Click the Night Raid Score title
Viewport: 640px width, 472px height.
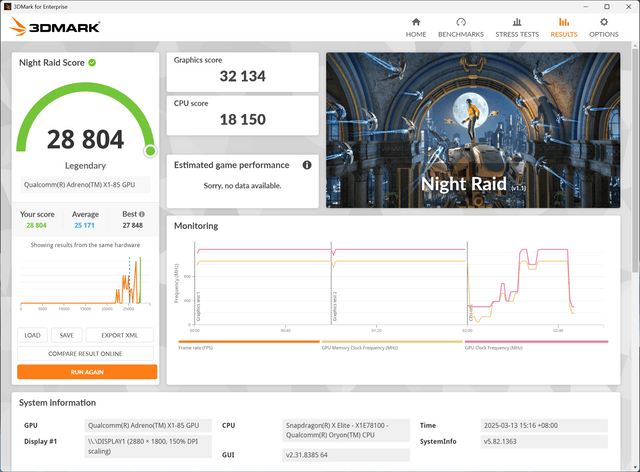[x=52, y=62]
